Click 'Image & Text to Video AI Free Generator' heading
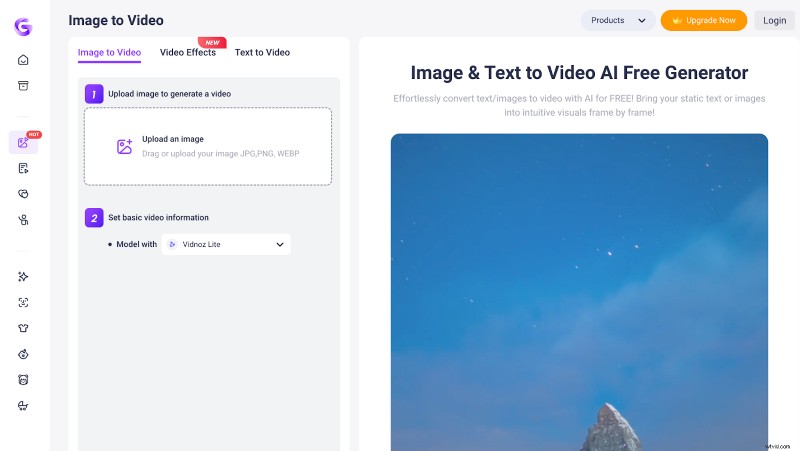The image size is (800, 451). coord(579,73)
